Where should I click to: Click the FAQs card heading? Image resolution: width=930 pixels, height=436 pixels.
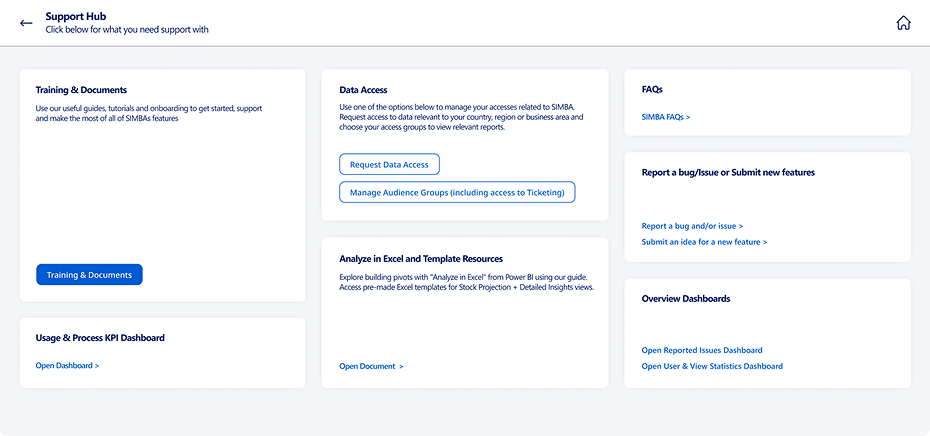click(652, 90)
